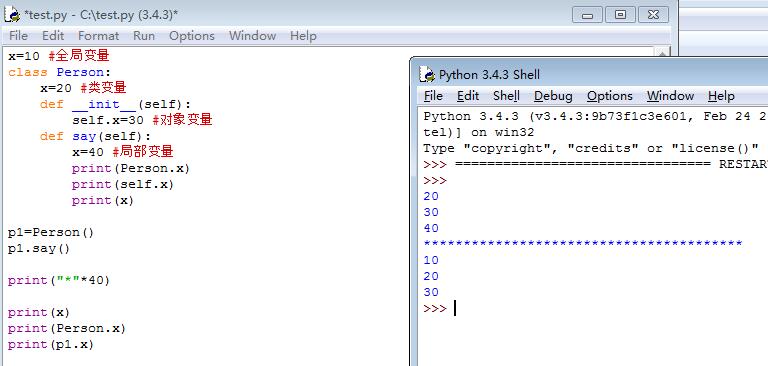Click the '10' output in Shell
768x366 pixels.
(431, 260)
